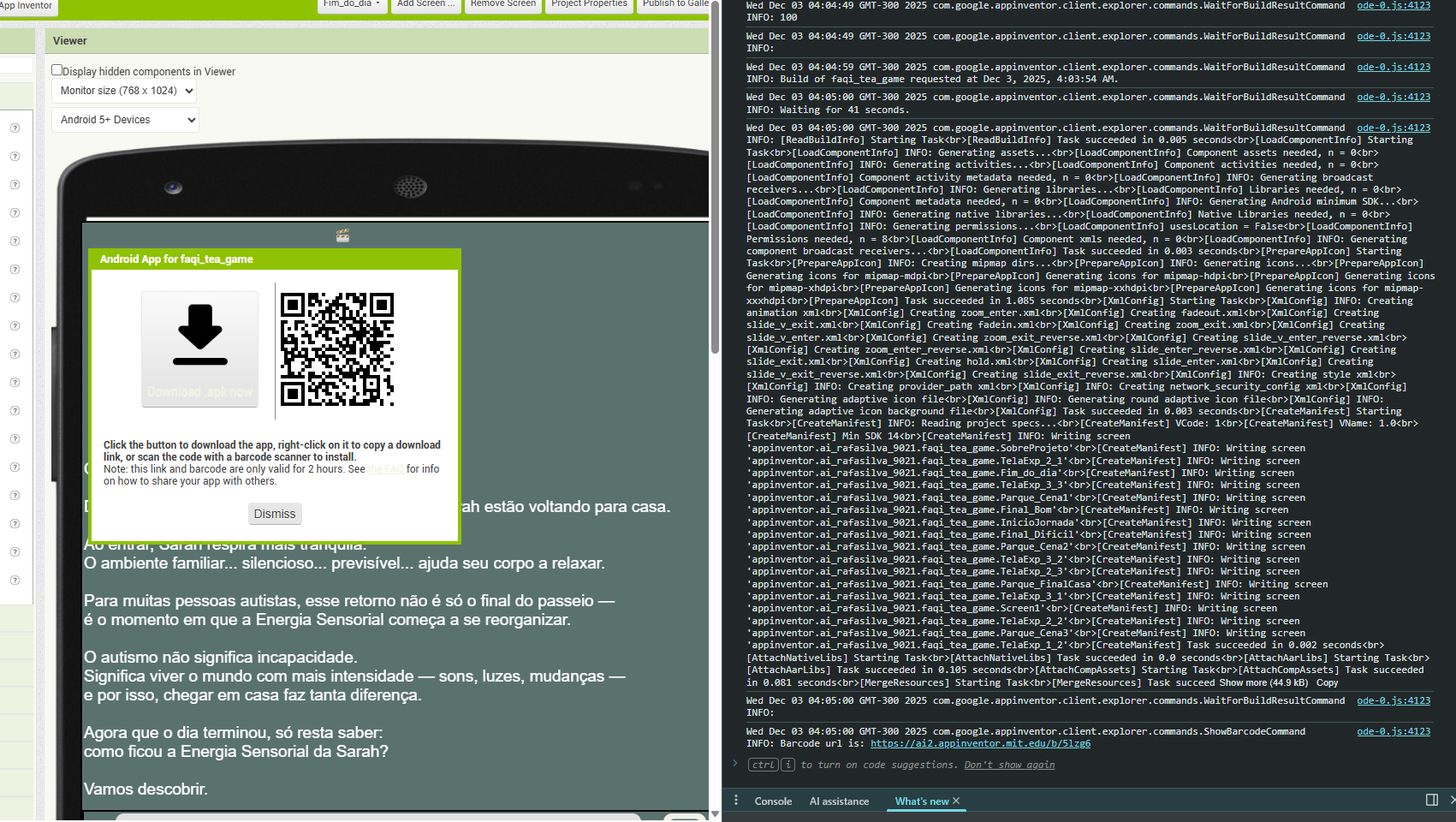The image size is (1456, 822).
Task: Toggle the DevTools drawer dock-side icon
Action: pyautogui.click(x=1431, y=800)
